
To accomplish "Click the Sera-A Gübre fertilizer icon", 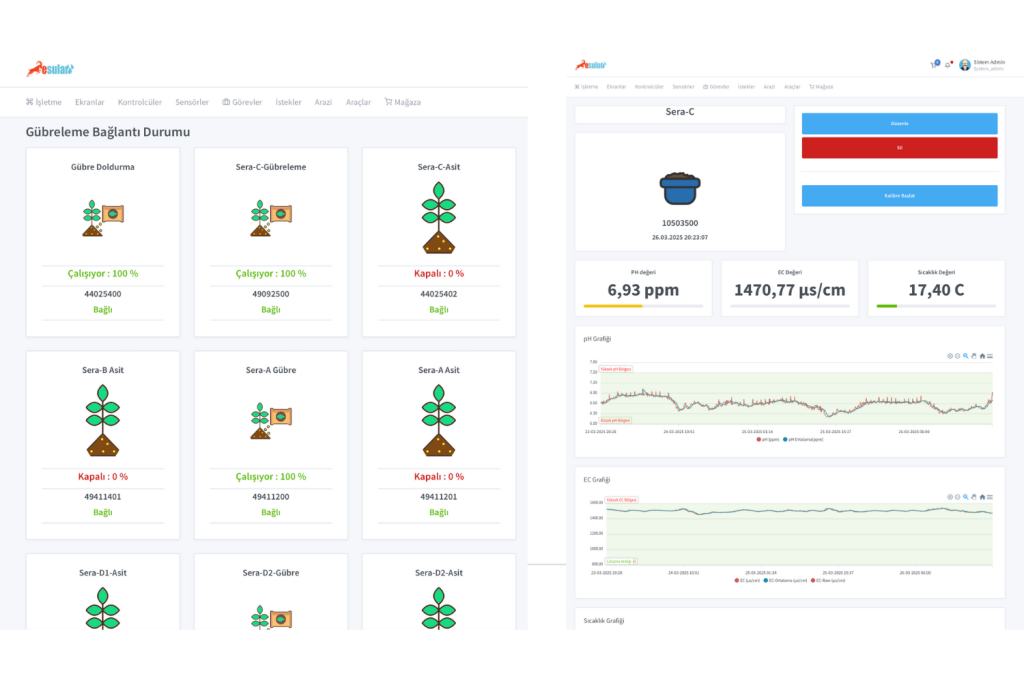I will pos(270,420).
